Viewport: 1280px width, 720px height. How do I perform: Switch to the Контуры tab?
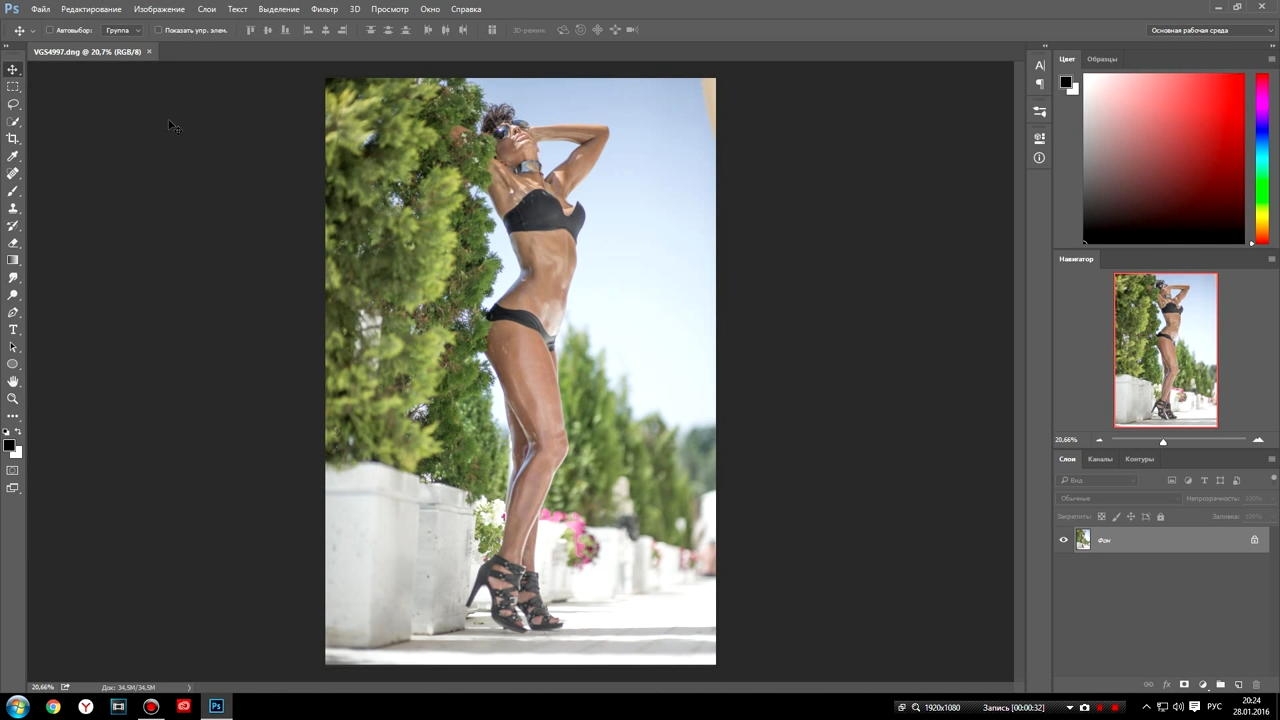point(1139,459)
